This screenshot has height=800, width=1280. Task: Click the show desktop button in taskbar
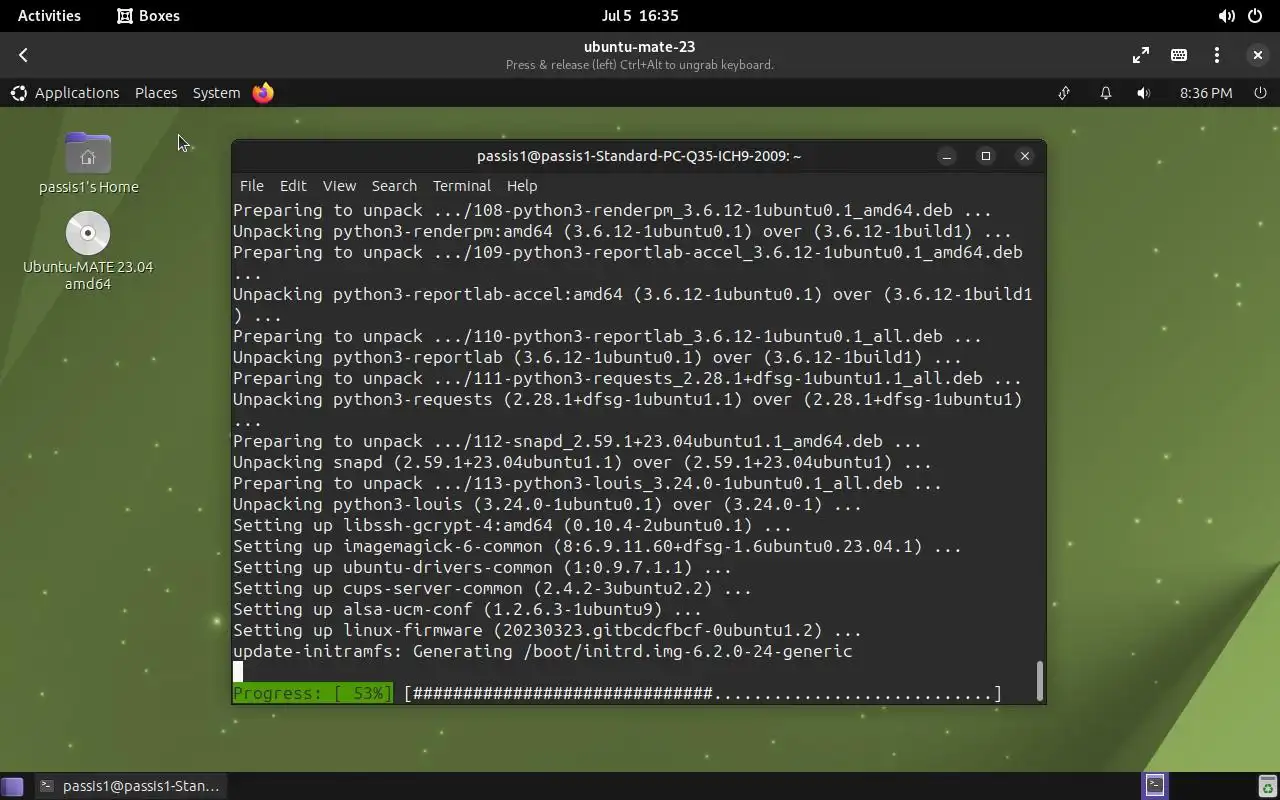coord(12,786)
